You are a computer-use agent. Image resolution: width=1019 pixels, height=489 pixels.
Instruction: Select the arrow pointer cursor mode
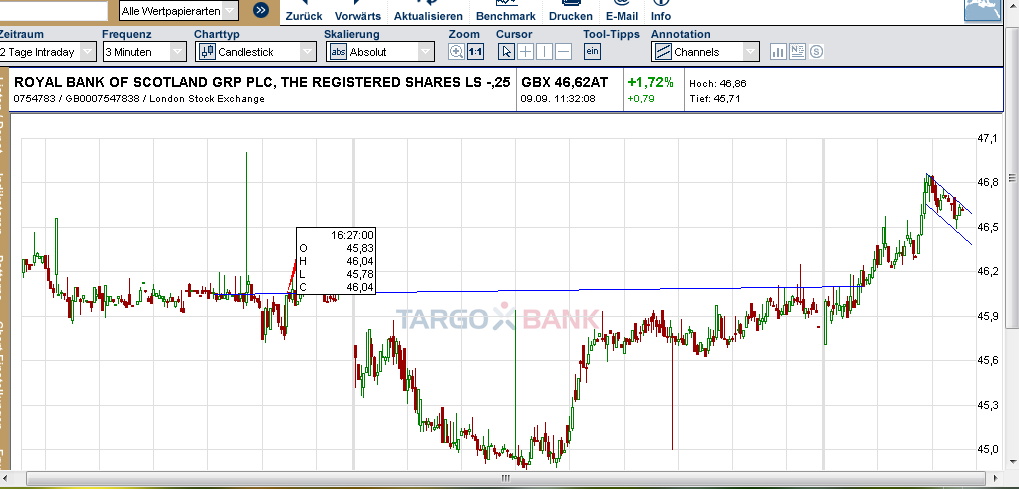coord(504,52)
